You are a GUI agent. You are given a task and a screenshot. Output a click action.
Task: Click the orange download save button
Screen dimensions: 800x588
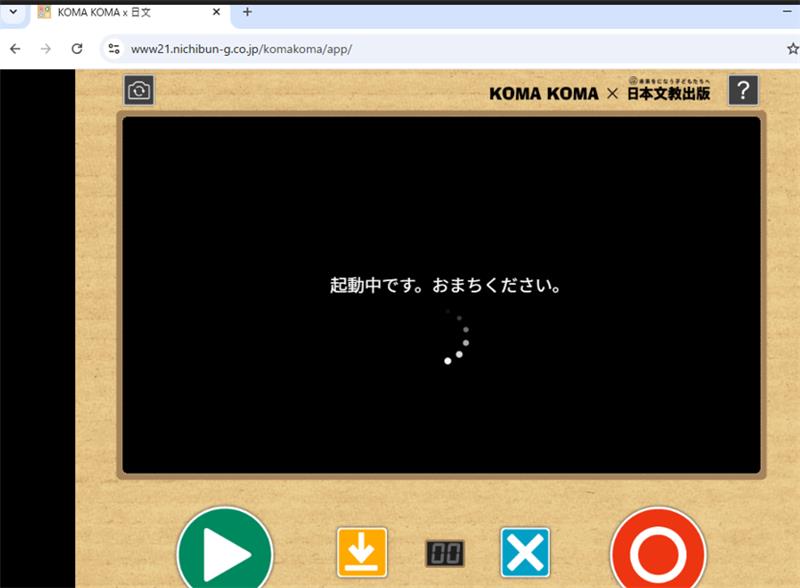tap(362, 553)
